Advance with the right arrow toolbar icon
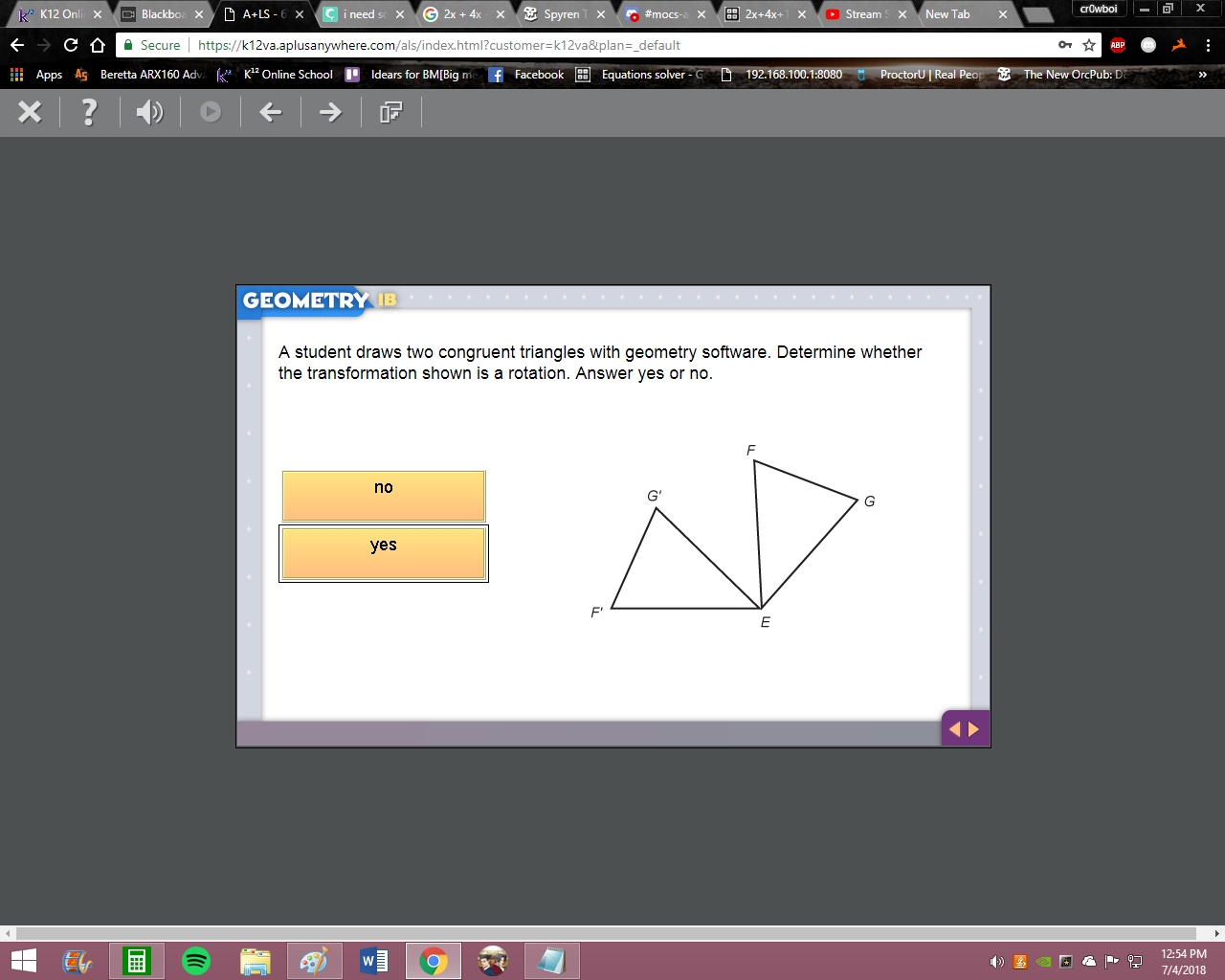The image size is (1225, 980). [330, 113]
